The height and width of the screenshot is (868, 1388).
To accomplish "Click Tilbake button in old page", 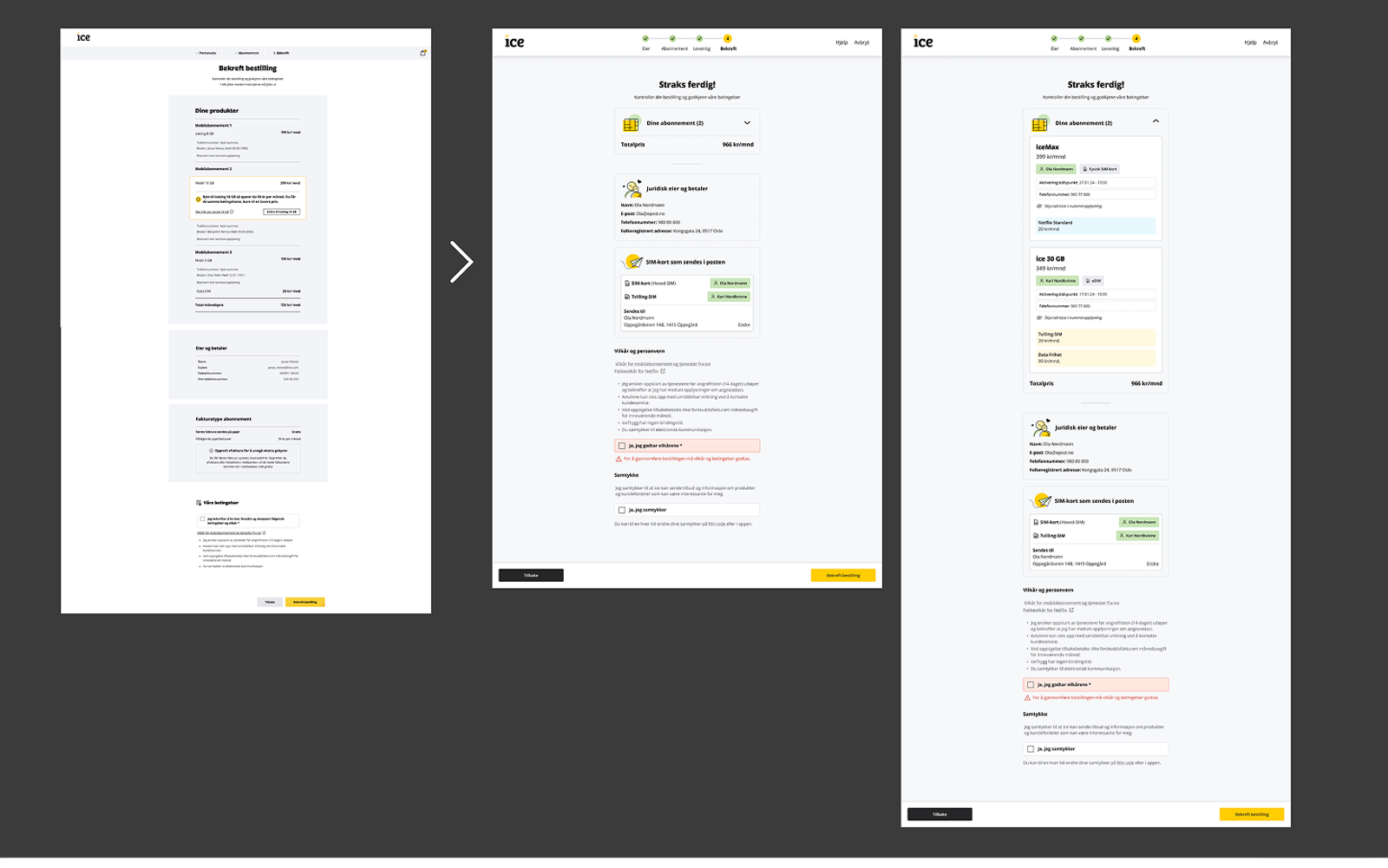I will (270, 602).
